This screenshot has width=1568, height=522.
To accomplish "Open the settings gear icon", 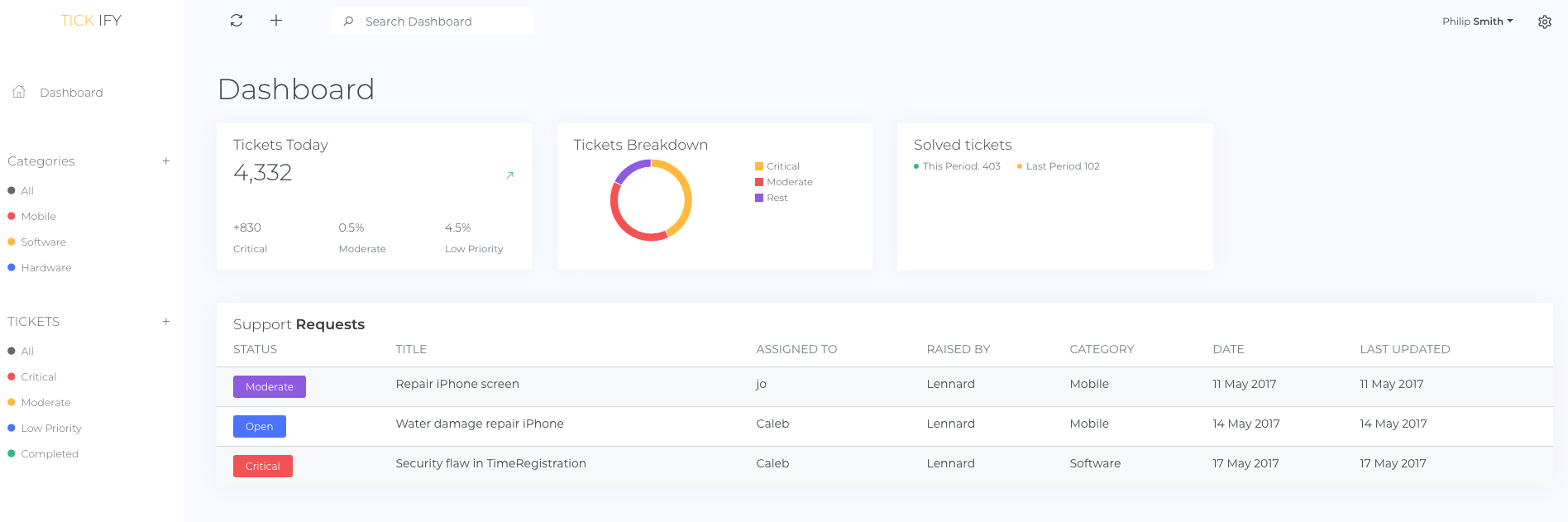I will pyautogui.click(x=1544, y=22).
